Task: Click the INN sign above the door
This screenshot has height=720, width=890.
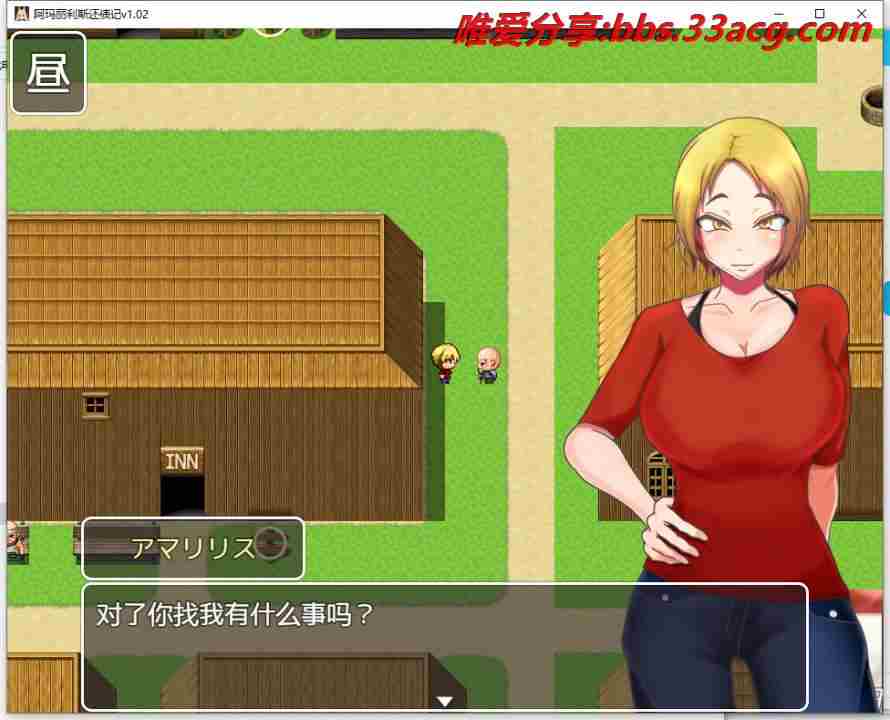Action: tap(182, 461)
